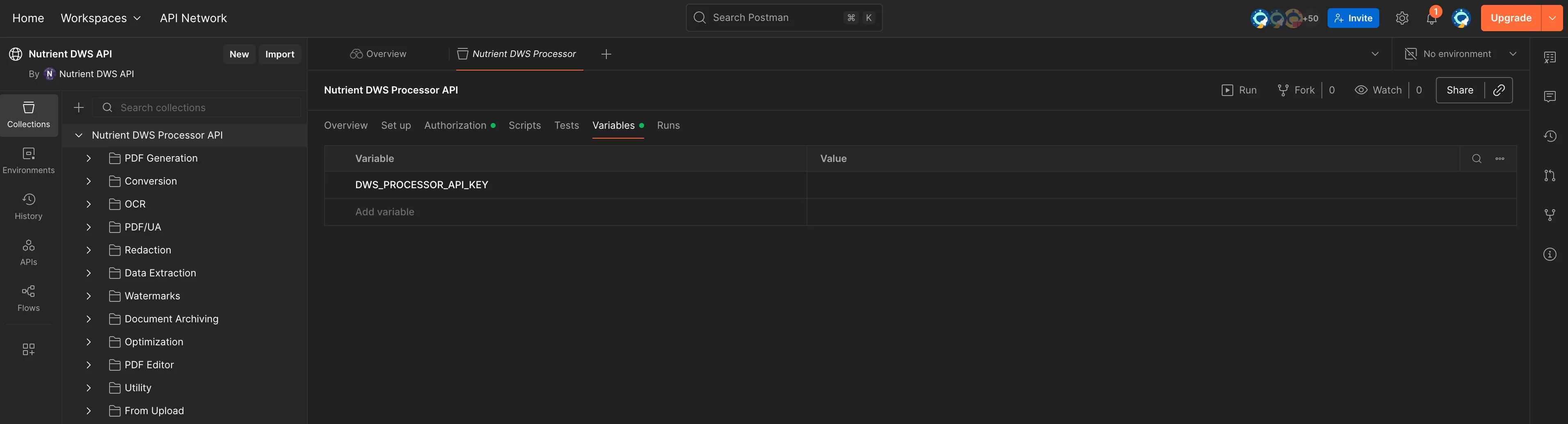Click the Fork button

click(x=1295, y=89)
